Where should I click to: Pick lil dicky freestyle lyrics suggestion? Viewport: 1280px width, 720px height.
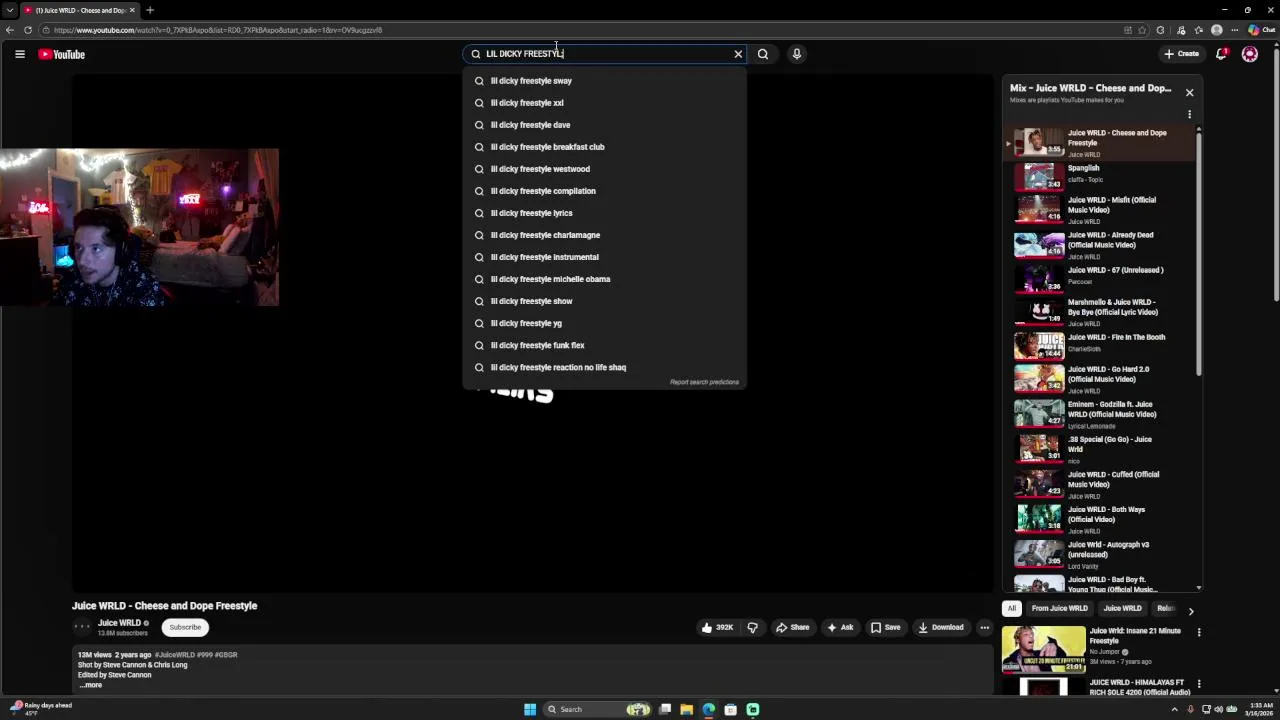[604, 213]
